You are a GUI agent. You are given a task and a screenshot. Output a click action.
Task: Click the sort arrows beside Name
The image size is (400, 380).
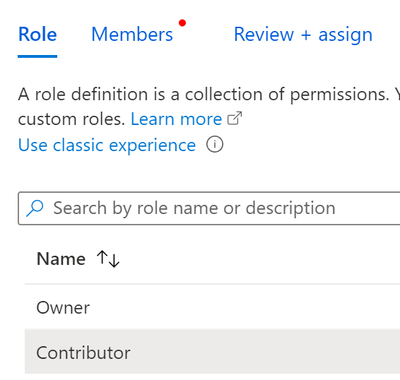click(108, 259)
